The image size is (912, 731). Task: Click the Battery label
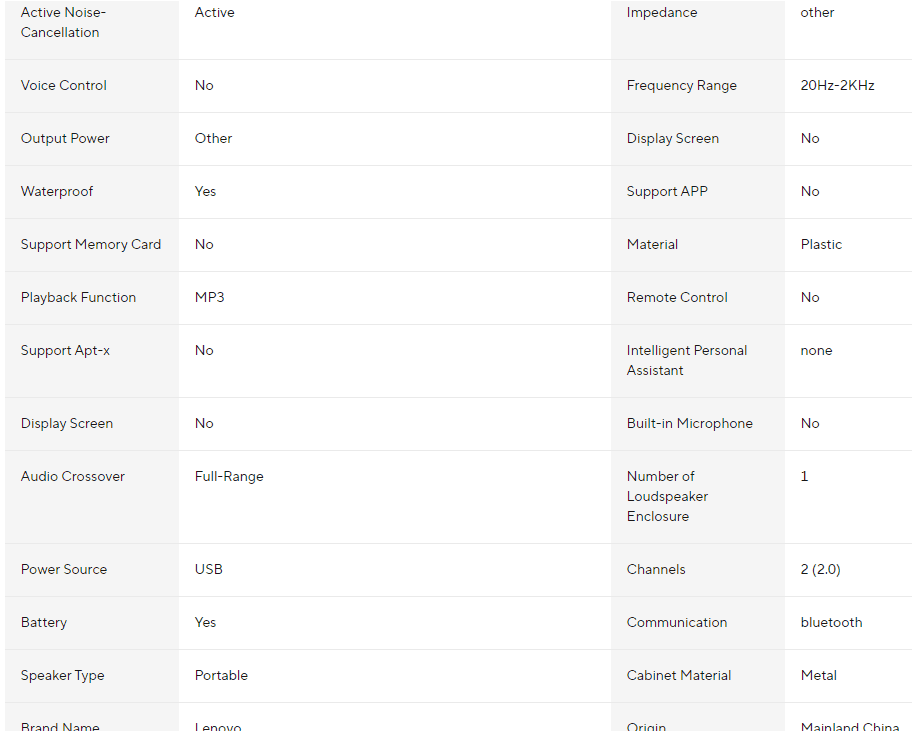(44, 622)
